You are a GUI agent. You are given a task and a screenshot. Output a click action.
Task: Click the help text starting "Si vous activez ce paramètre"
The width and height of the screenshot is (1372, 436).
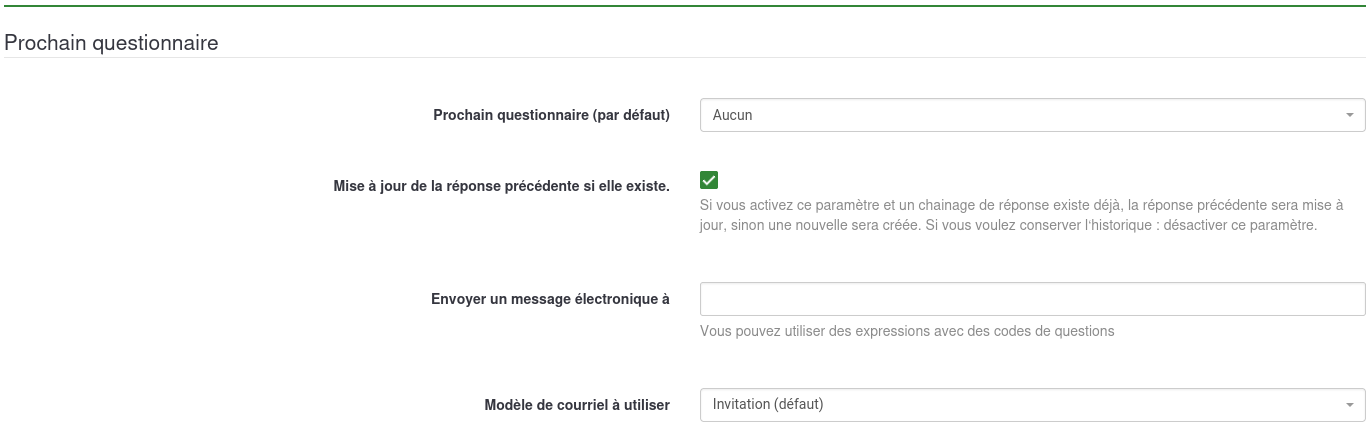pos(1020,205)
